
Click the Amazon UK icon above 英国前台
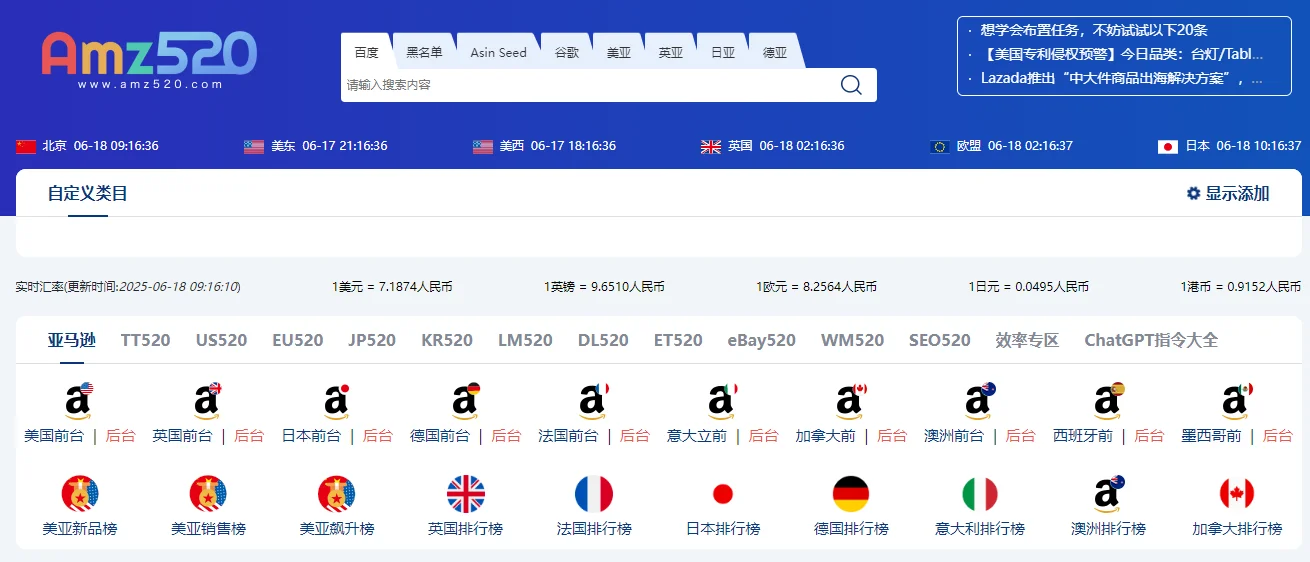(x=207, y=400)
